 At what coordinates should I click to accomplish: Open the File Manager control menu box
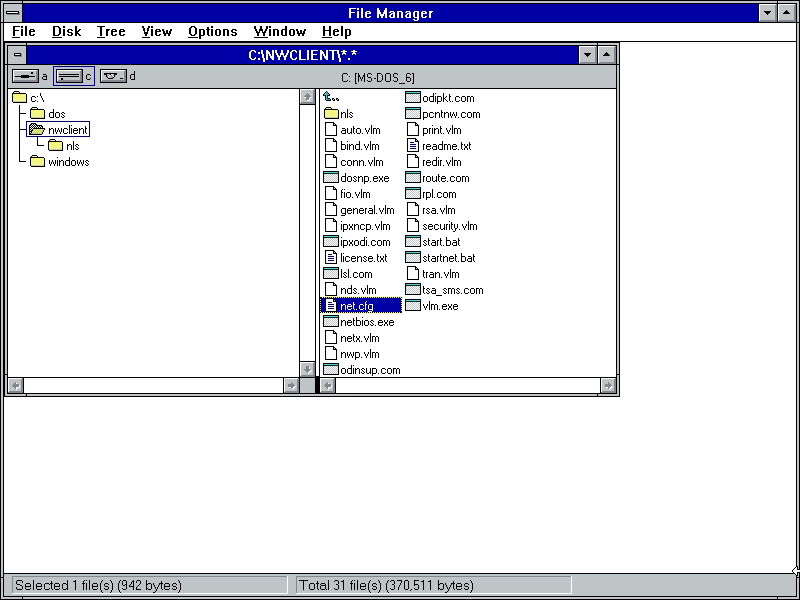pyautogui.click(x=11, y=13)
